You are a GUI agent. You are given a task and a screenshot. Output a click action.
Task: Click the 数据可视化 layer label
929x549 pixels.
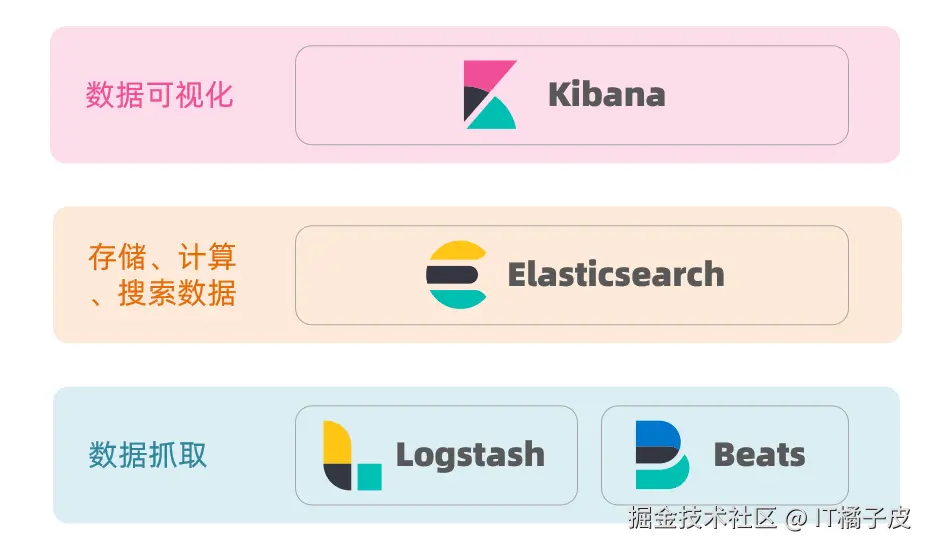159,95
